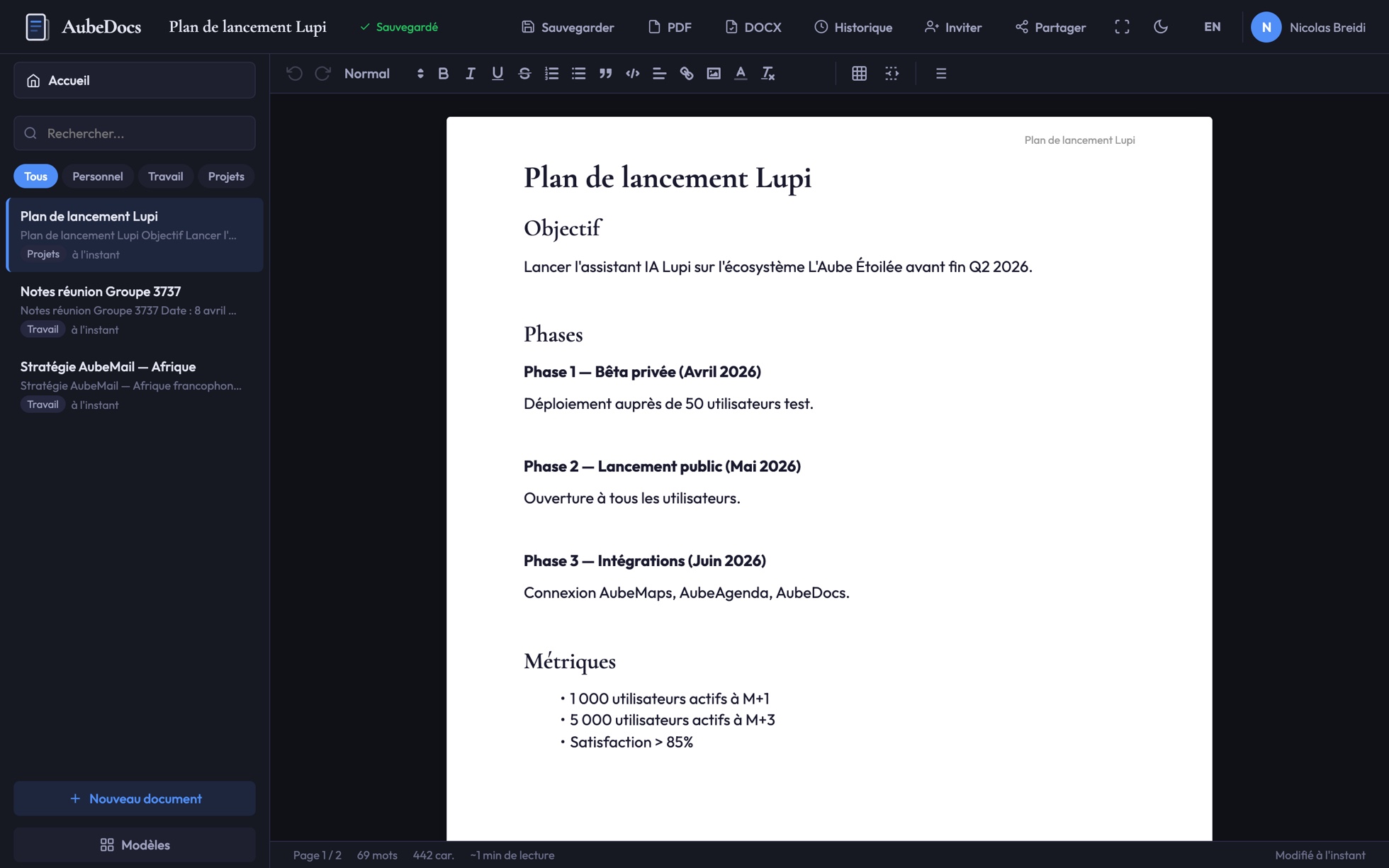Open the Historique version history
Viewport: 1389px width, 868px height.
click(x=853, y=27)
